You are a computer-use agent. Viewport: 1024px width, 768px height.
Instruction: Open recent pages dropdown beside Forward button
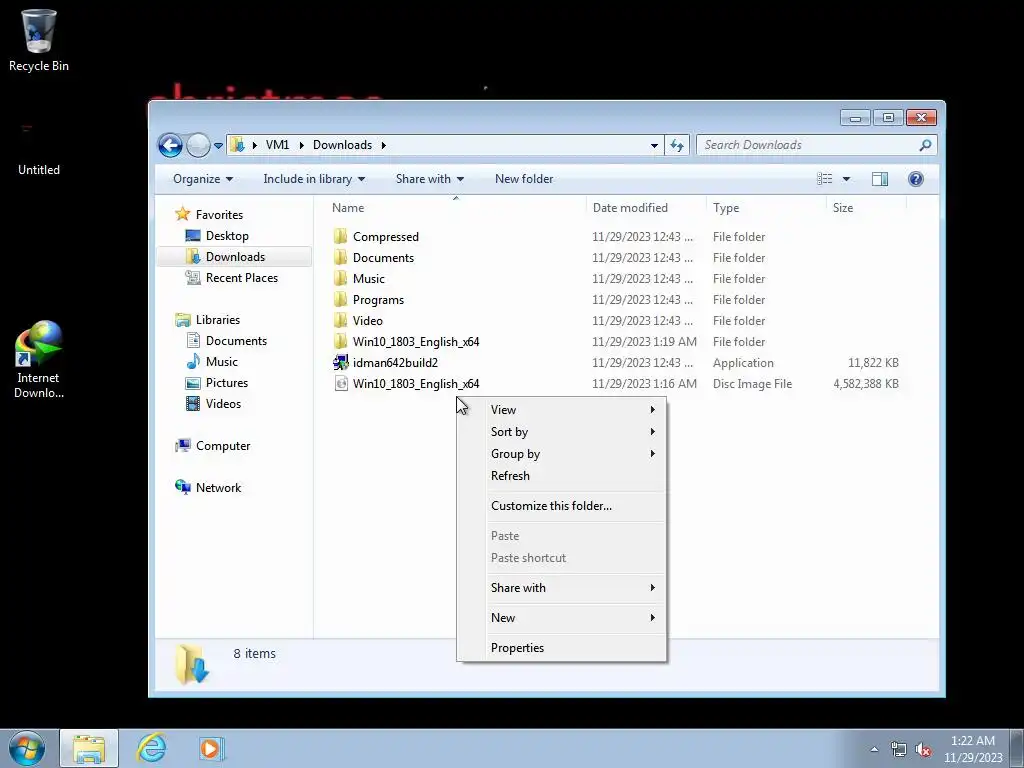pyautogui.click(x=218, y=146)
